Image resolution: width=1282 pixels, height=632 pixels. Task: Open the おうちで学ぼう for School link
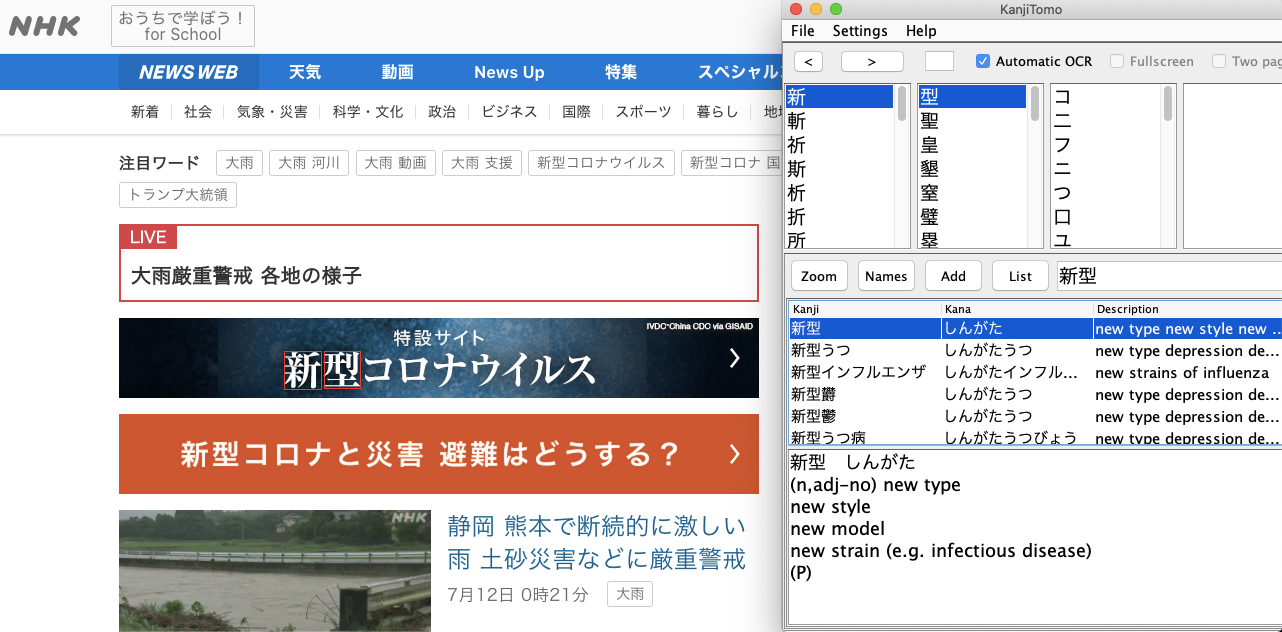coord(183,26)
